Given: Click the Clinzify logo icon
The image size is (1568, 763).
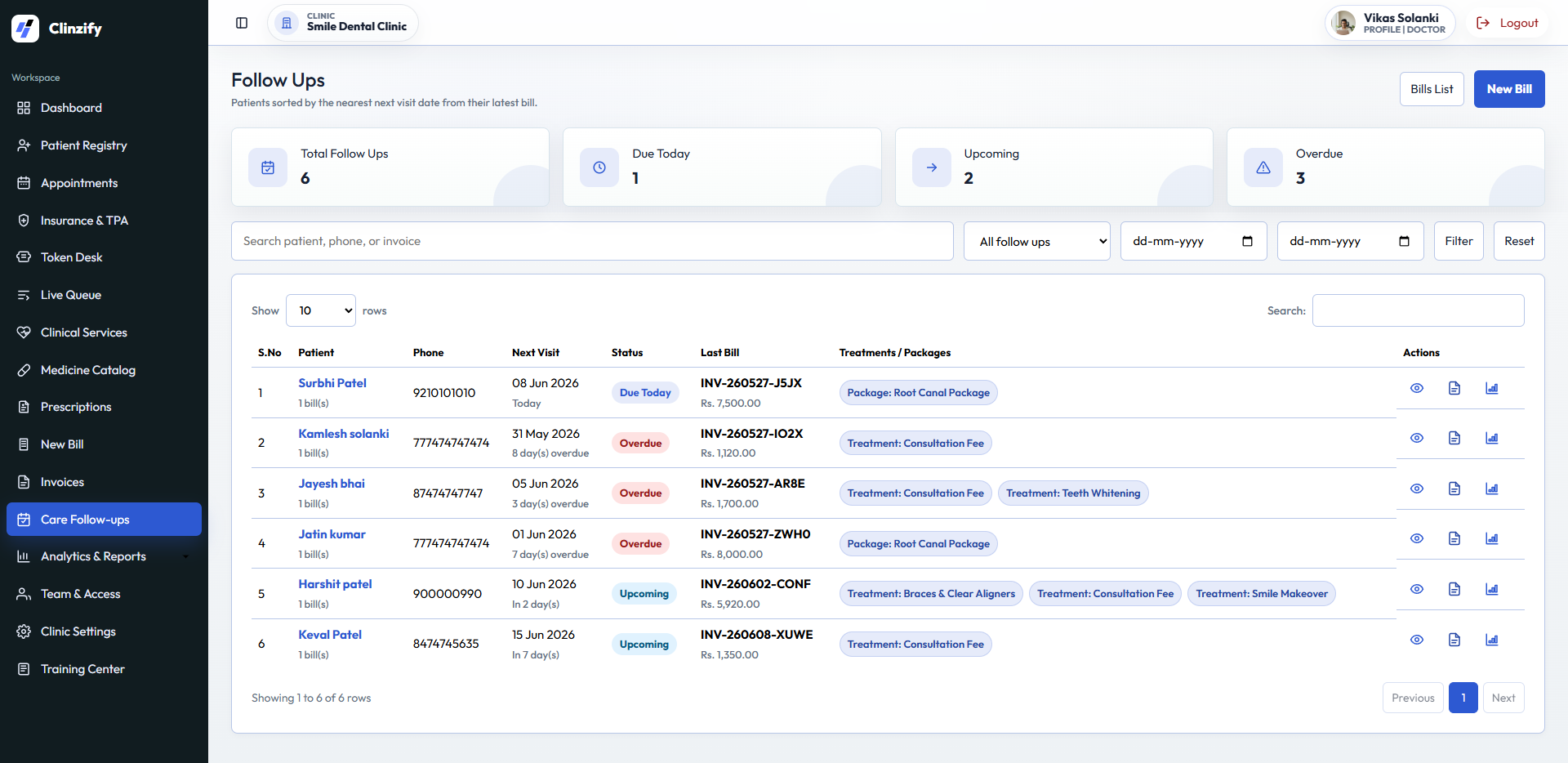Looking at the screenshot, I should pyautogui.click(x=25, y=29).
